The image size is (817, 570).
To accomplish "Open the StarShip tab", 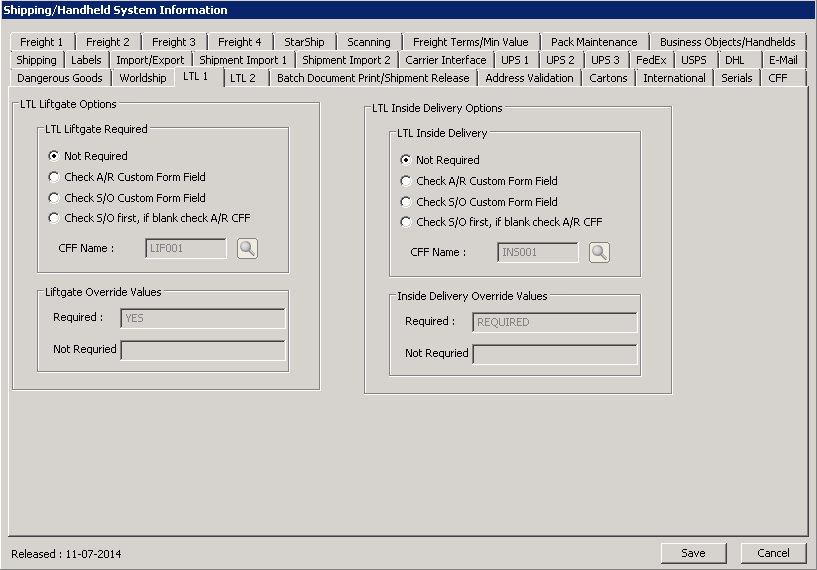I will click(x=304, y=42).
